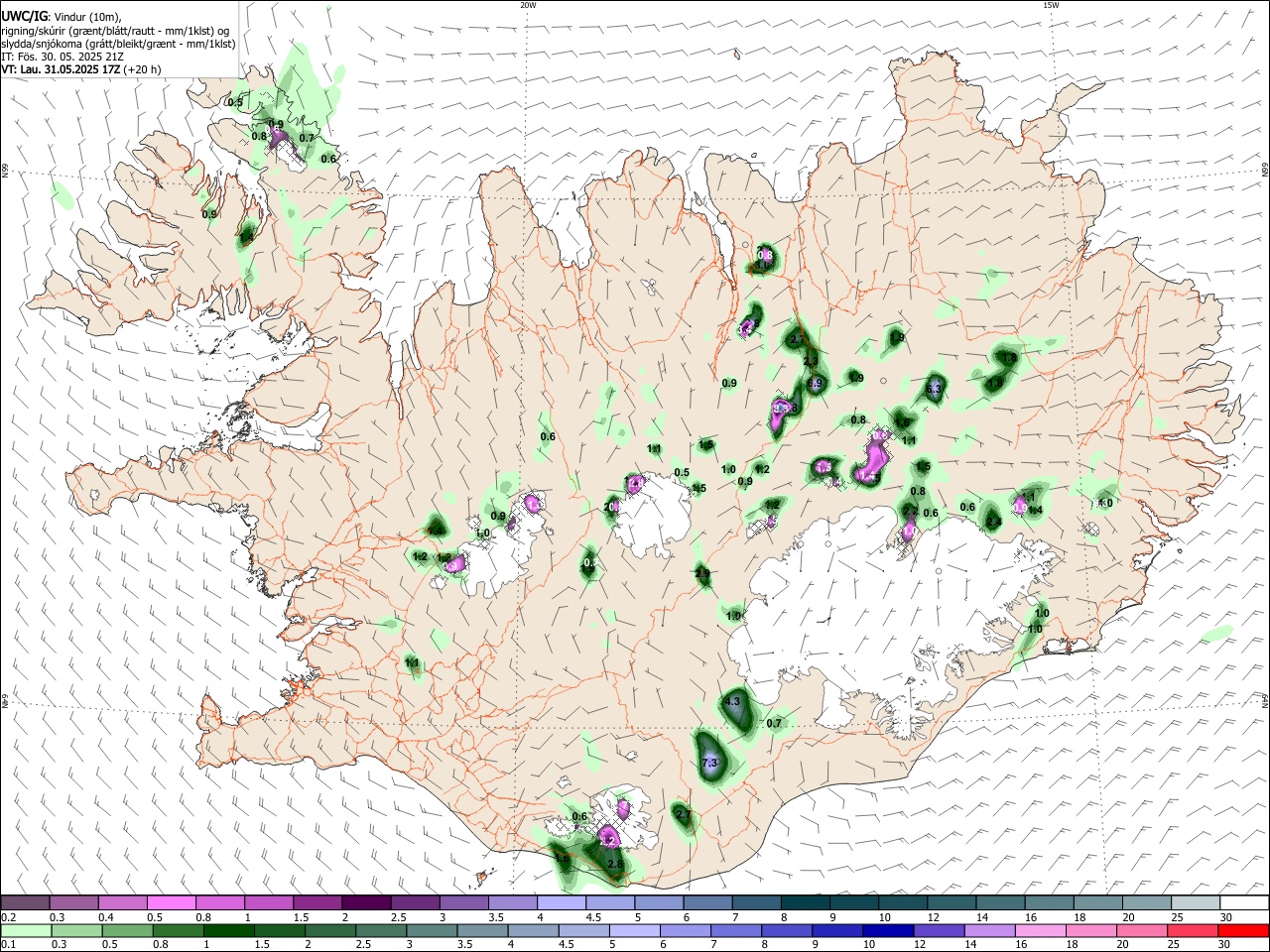Viewport: 1270px width, 952px height.
Task: Select the 'rigning/skúrir' legend description line
Action: [115, 30]
